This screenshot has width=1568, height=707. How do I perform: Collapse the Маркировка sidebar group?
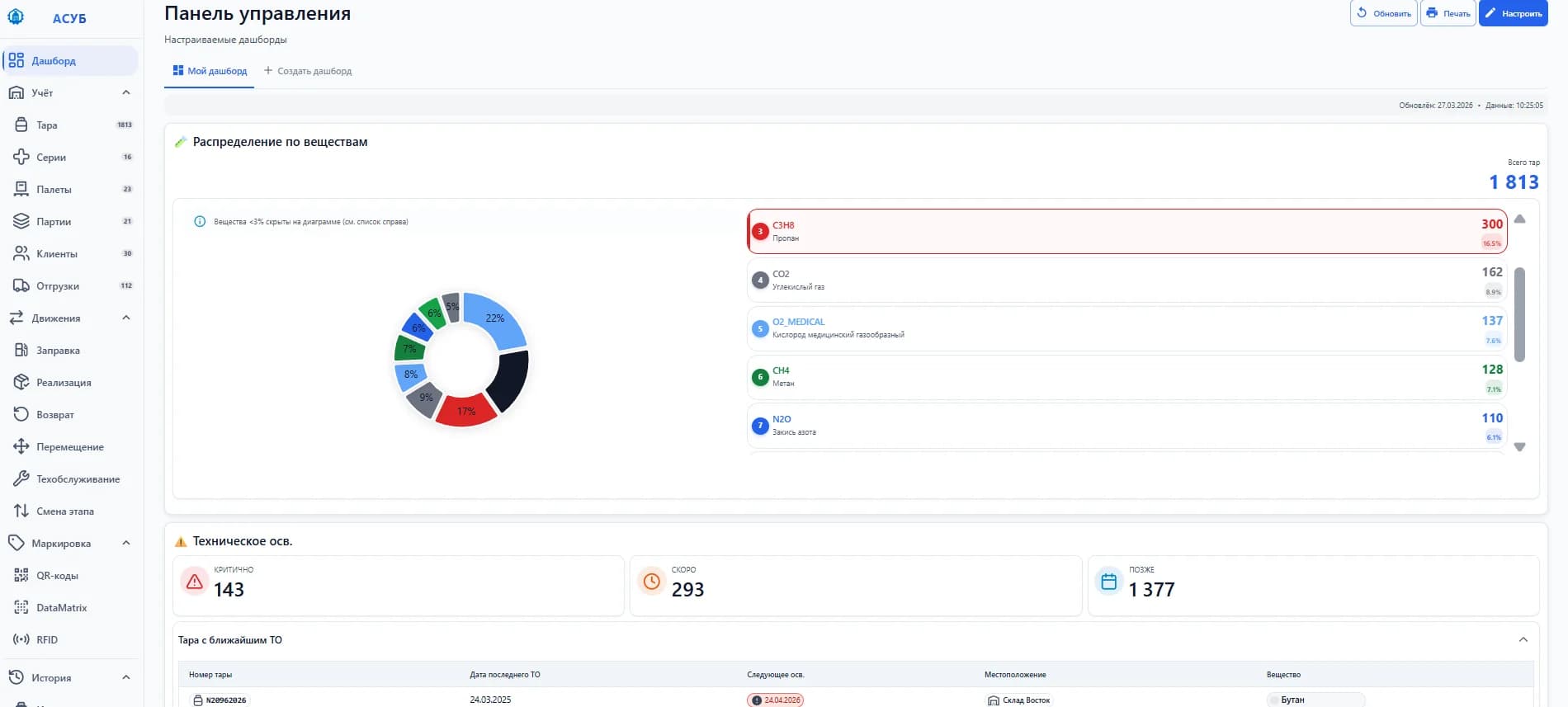point(126,543)
